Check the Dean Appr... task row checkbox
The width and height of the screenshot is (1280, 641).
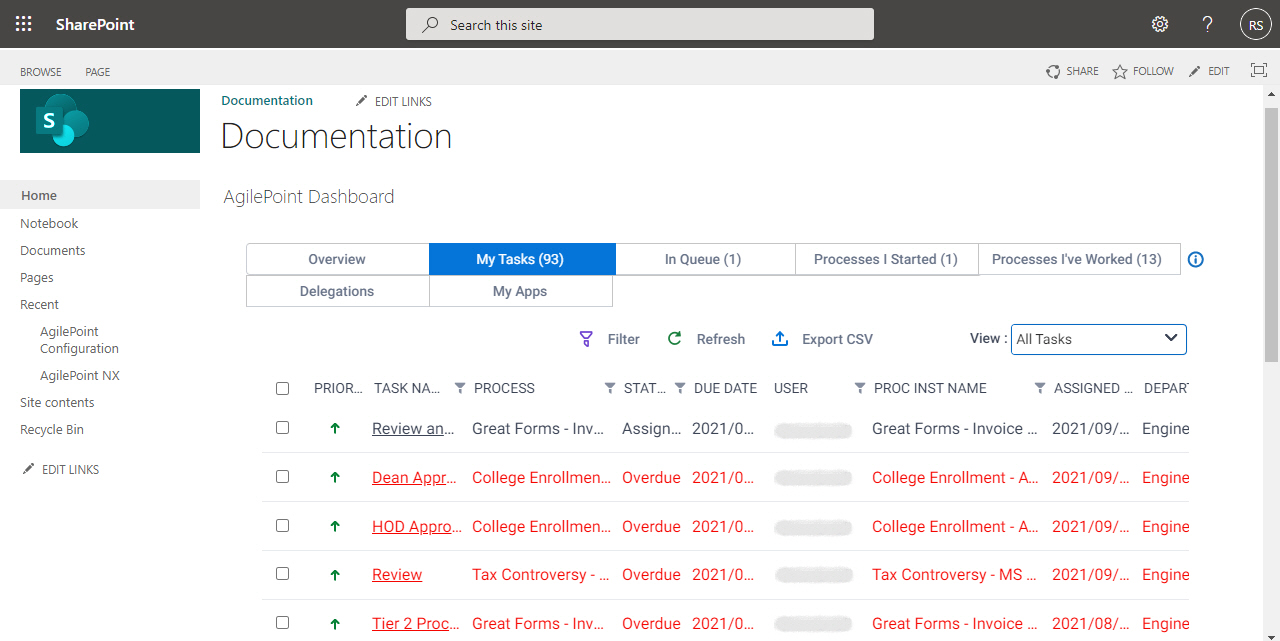282,476
